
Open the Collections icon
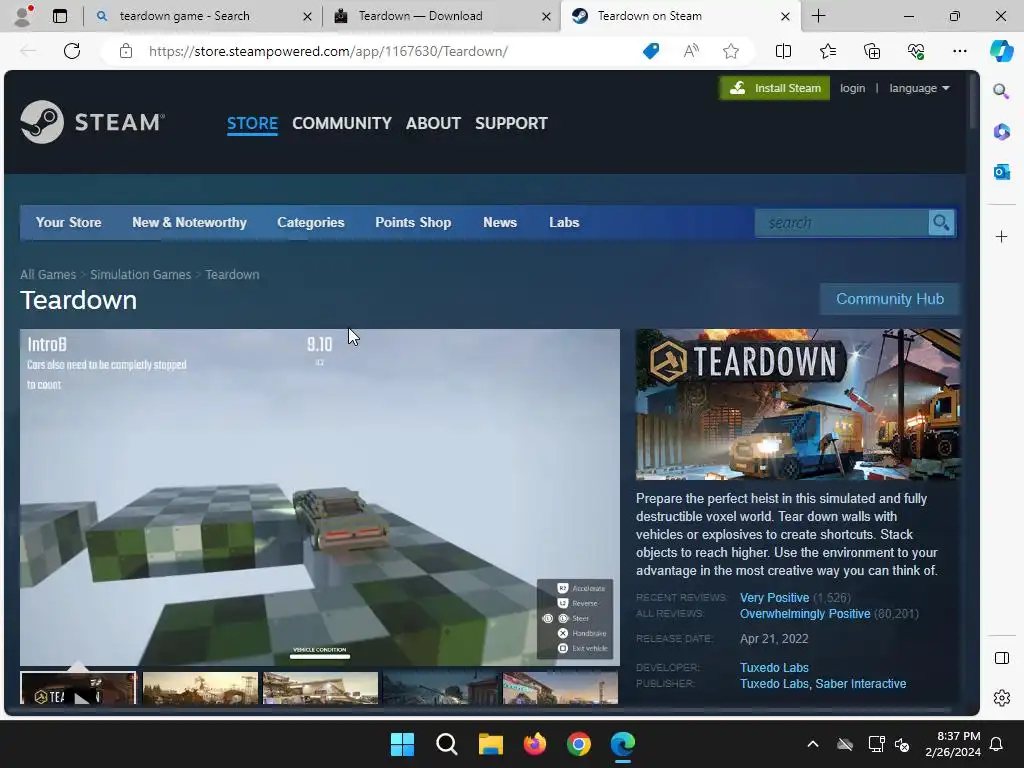[872, 51]
